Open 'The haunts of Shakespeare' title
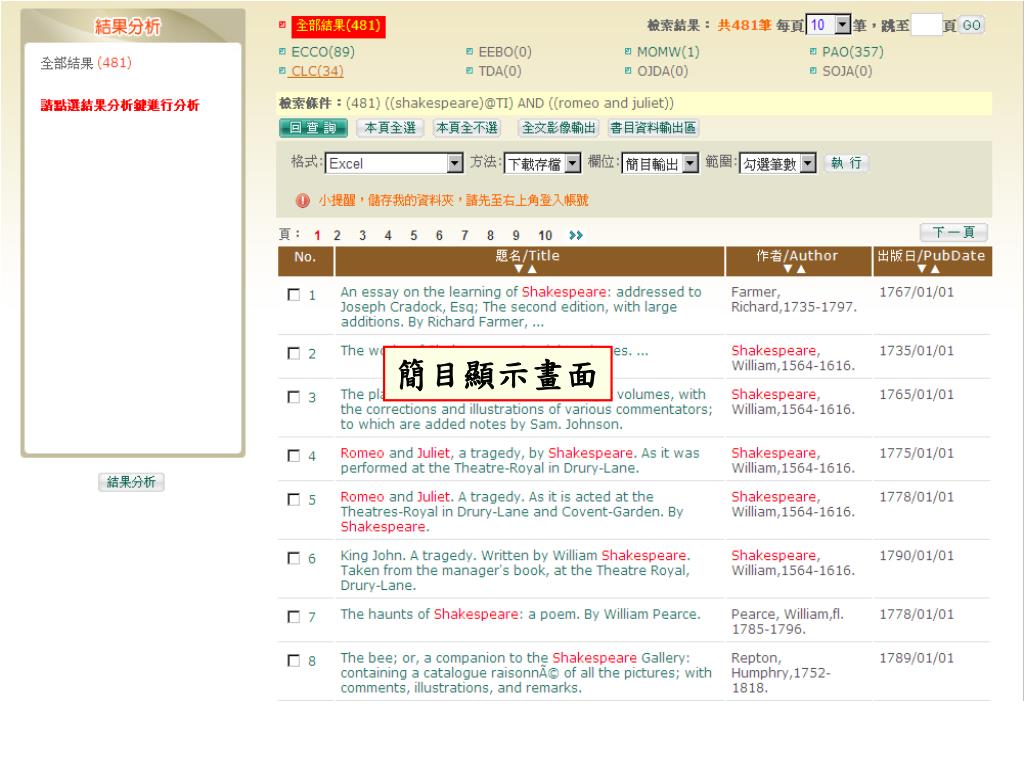Image resolution: width=1024 pixels, height=768 pixels. pyautogui.click(x=520, y=614)
